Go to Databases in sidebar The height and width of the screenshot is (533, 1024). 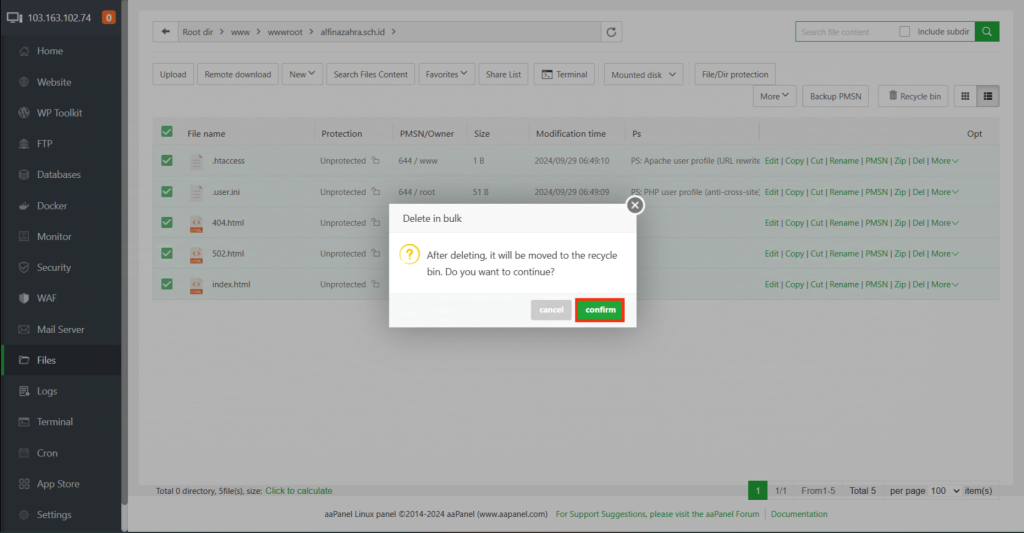(x=58, y=175)
